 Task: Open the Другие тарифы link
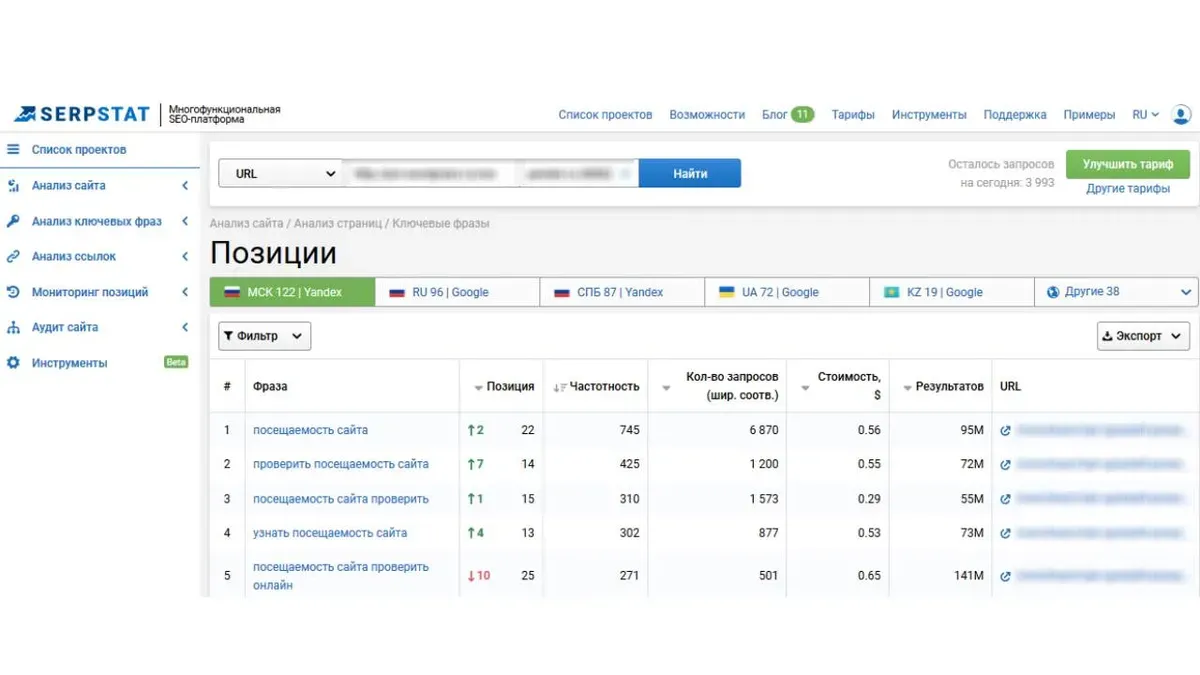[1128, 189]
